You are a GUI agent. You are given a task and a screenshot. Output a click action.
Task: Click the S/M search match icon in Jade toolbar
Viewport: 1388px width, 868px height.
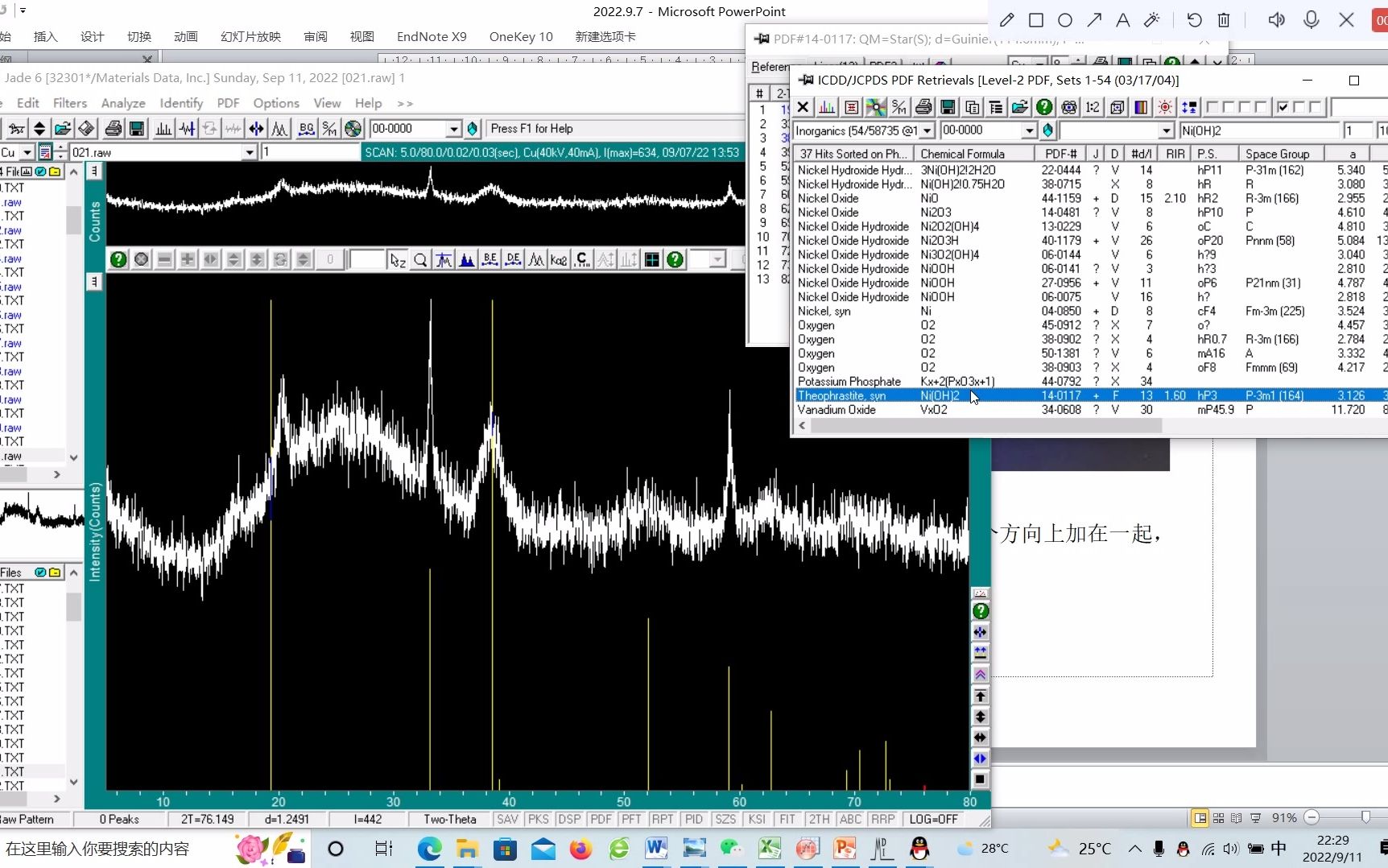[329, 129]
